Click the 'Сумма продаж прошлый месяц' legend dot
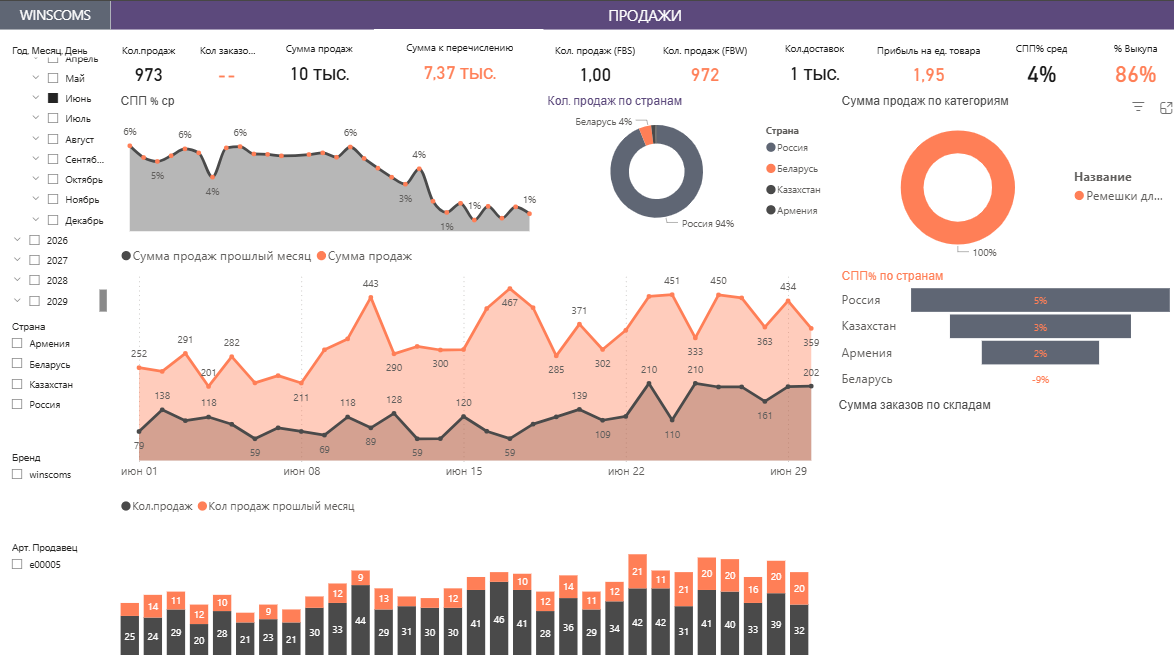 click(126, 256)
